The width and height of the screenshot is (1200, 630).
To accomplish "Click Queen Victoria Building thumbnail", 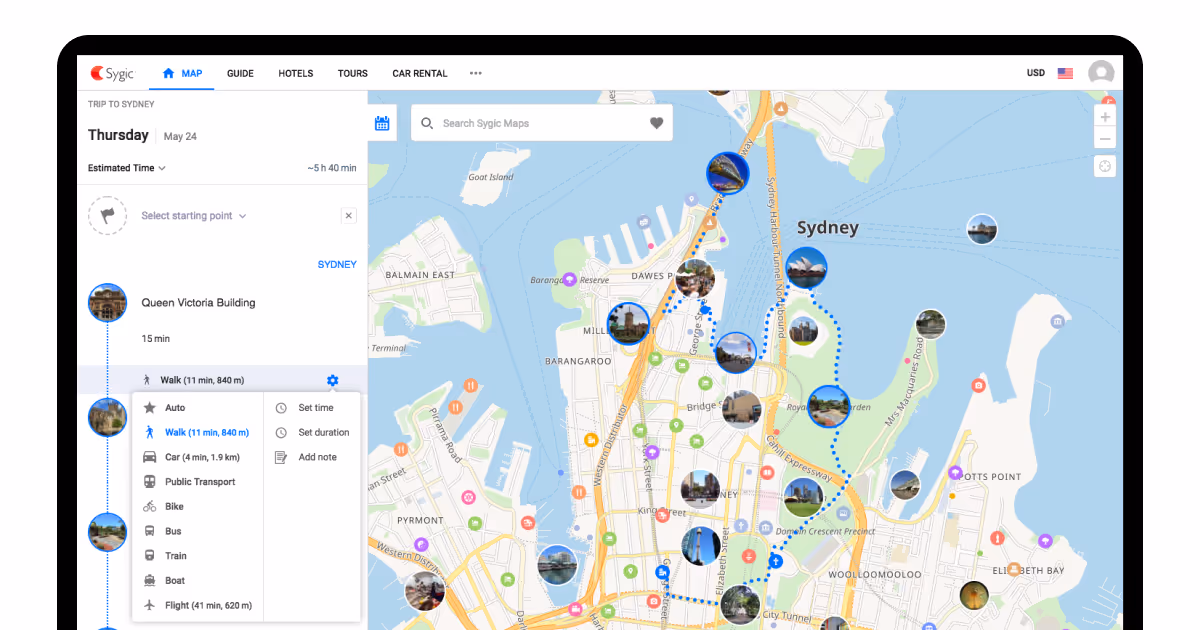I will point(108,302).
